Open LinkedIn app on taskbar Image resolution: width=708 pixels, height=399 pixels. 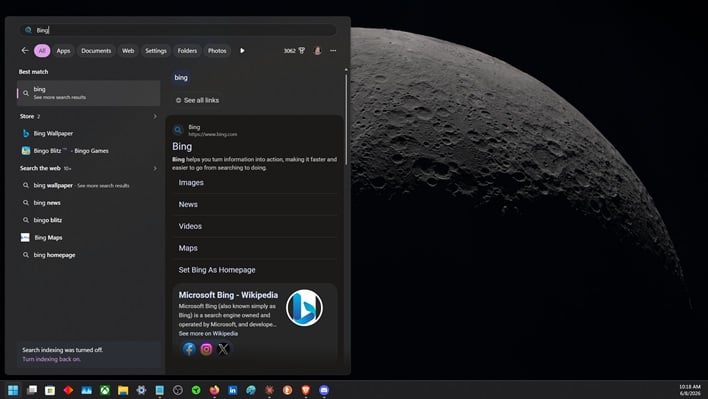[233, 390]
